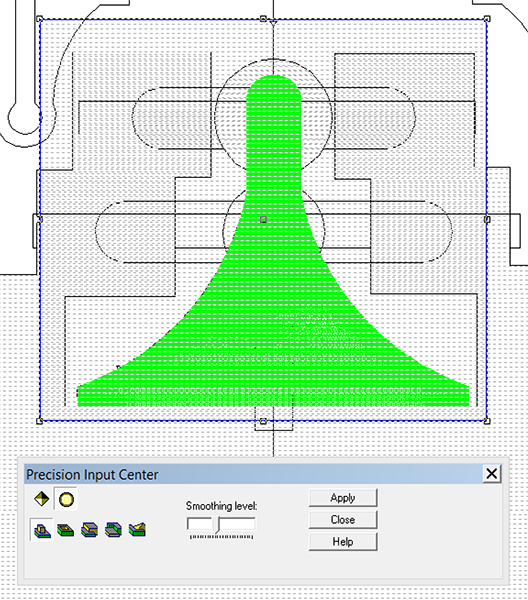Select the diamond-shaped profile icon
The image size is (528, 600).
[42, 499]
